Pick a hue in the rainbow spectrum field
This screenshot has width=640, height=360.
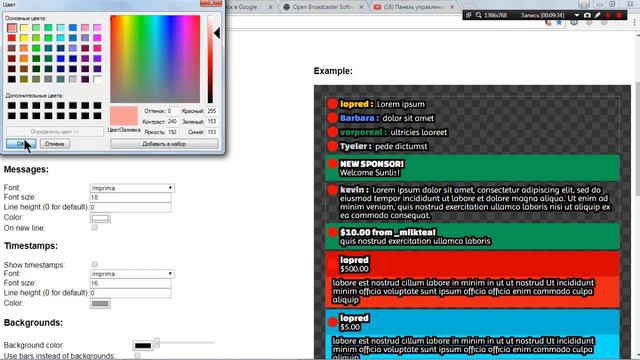[x=155, y=59]
